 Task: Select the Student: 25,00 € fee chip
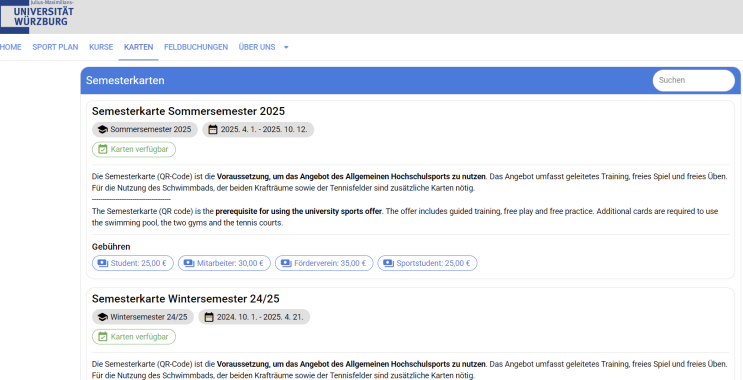(x=133, y=263)
